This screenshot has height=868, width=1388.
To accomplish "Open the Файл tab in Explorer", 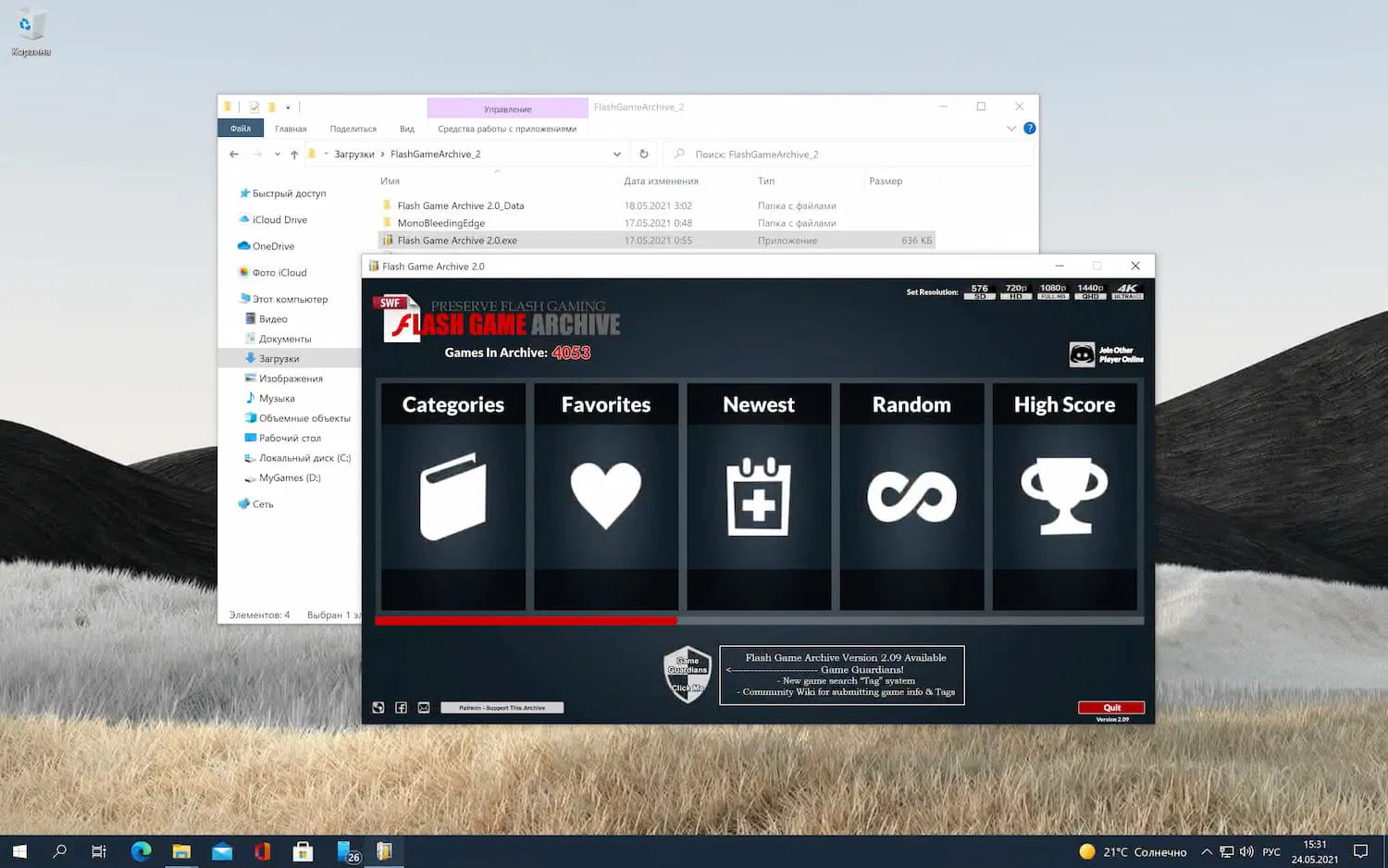I will tap(241, 129).
